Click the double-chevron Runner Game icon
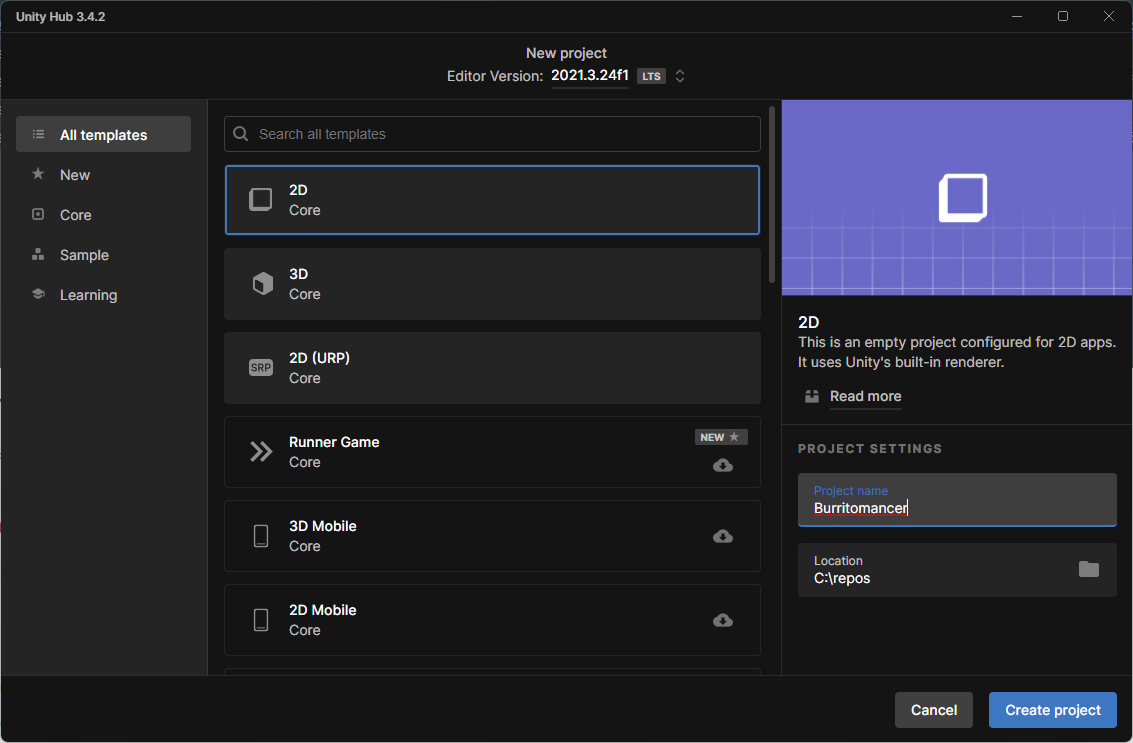1133x743 pixels. tap(261, 452)
